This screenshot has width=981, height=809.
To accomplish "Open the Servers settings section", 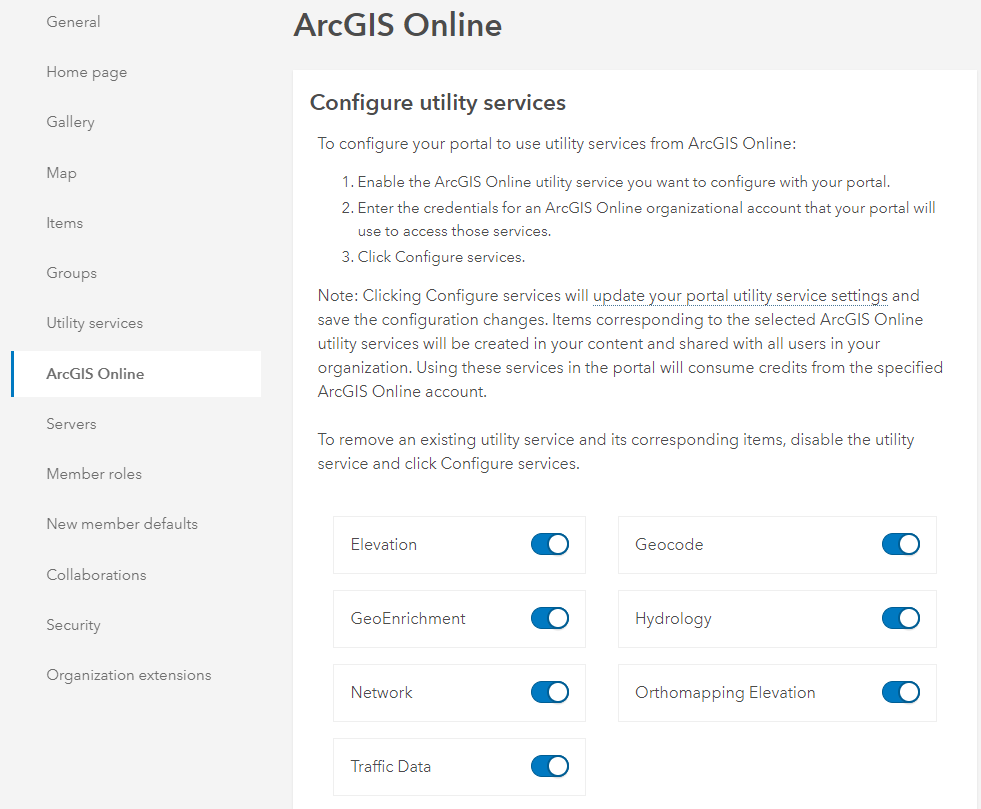I will pos(71,423).
